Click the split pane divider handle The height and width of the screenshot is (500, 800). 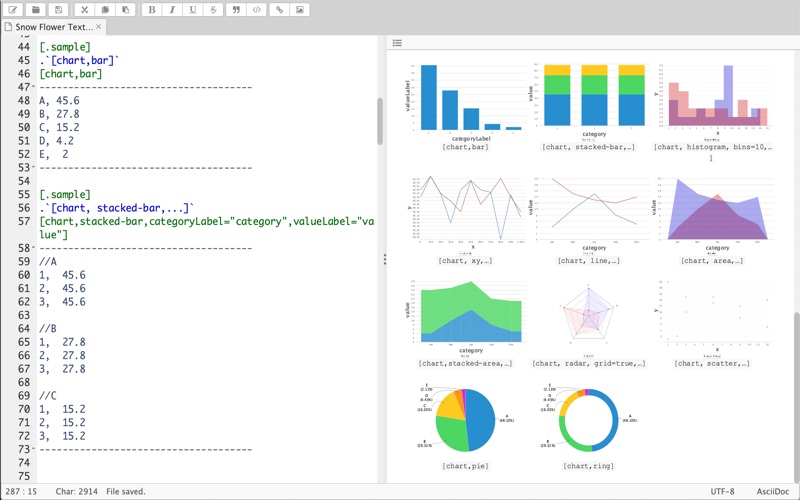(x=385, y=260)
